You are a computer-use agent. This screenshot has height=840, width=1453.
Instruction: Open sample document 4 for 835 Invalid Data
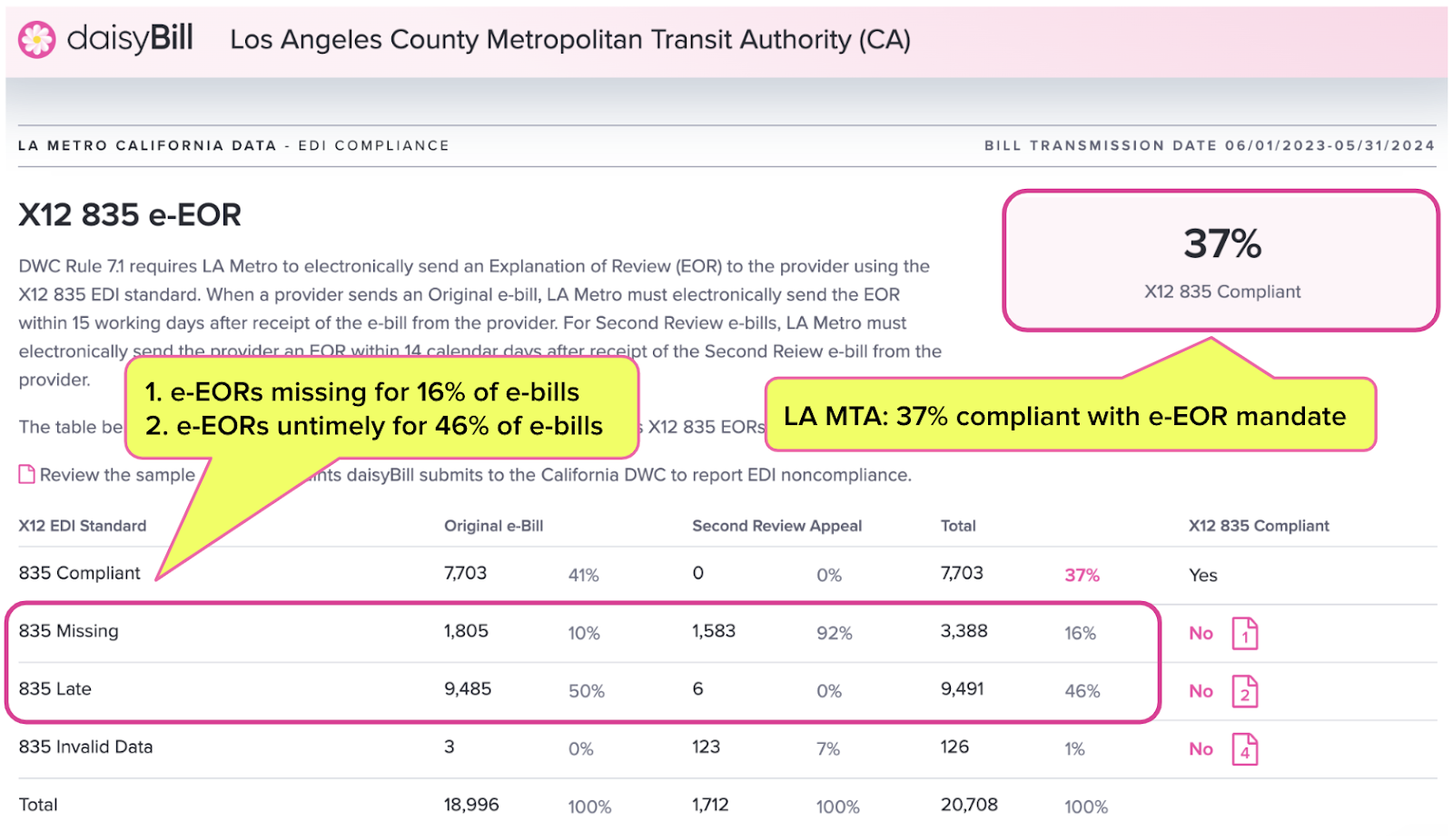coord(1245,750)
